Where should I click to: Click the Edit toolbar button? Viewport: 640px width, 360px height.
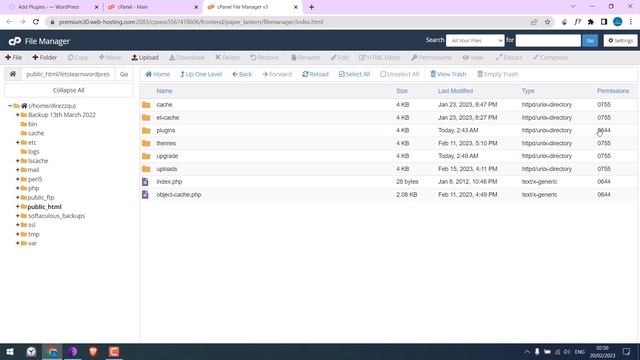[340, 58]
